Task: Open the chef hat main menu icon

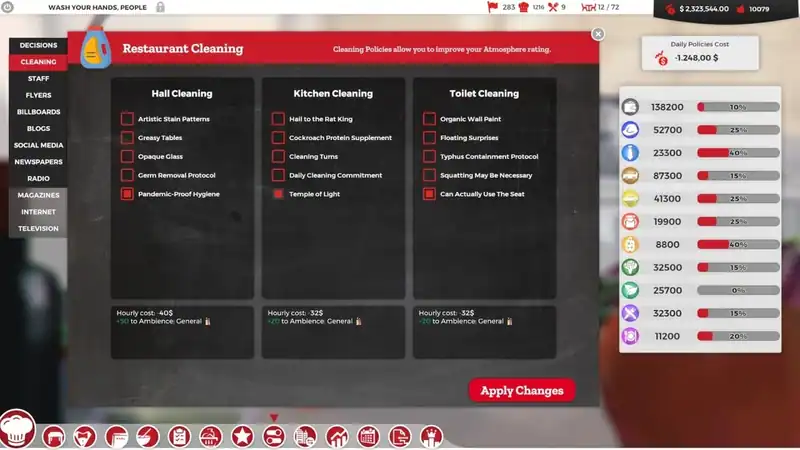Action: (17, 429)
